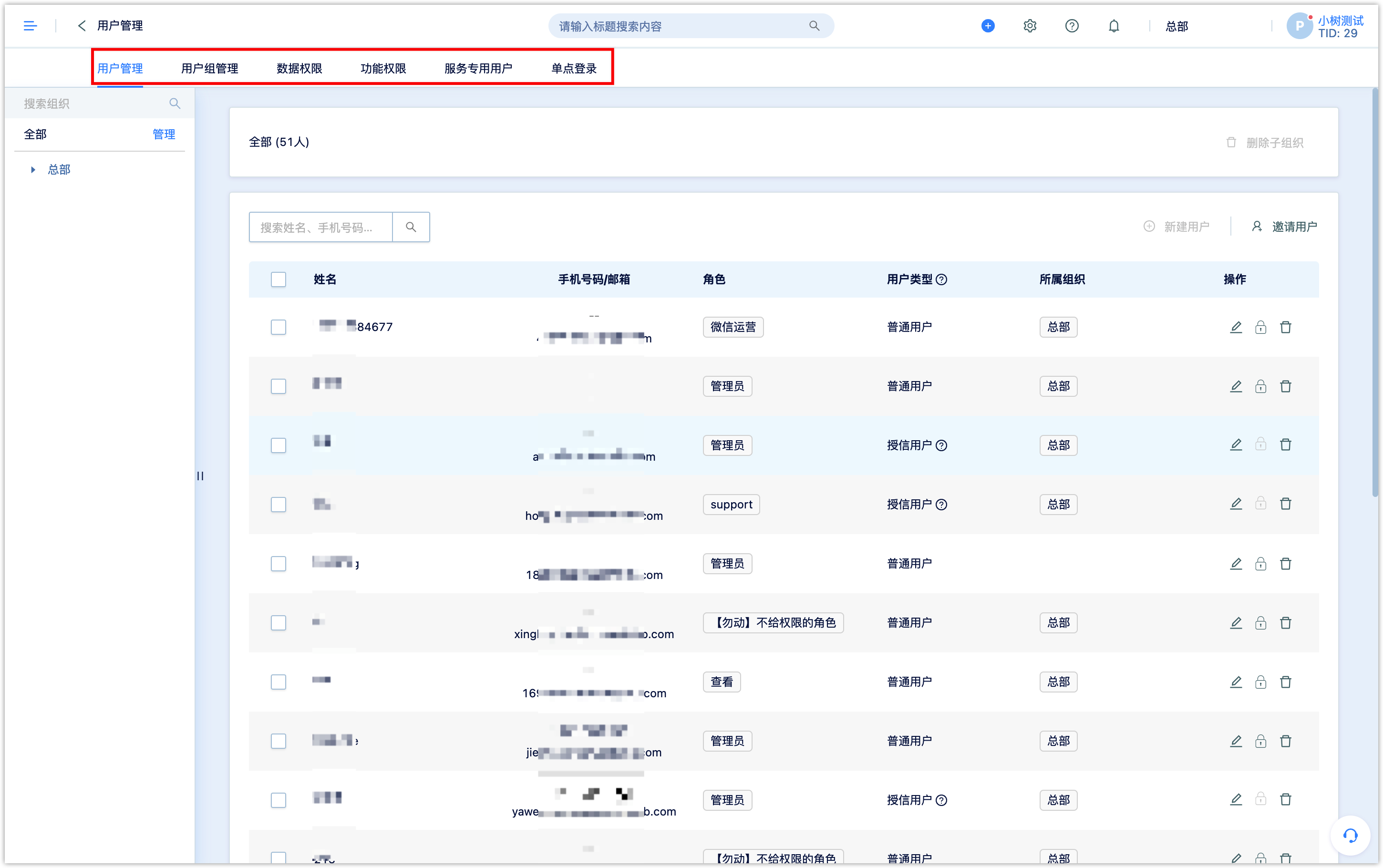
Task: Open the help question mark icon
Action: point(1072,26)
